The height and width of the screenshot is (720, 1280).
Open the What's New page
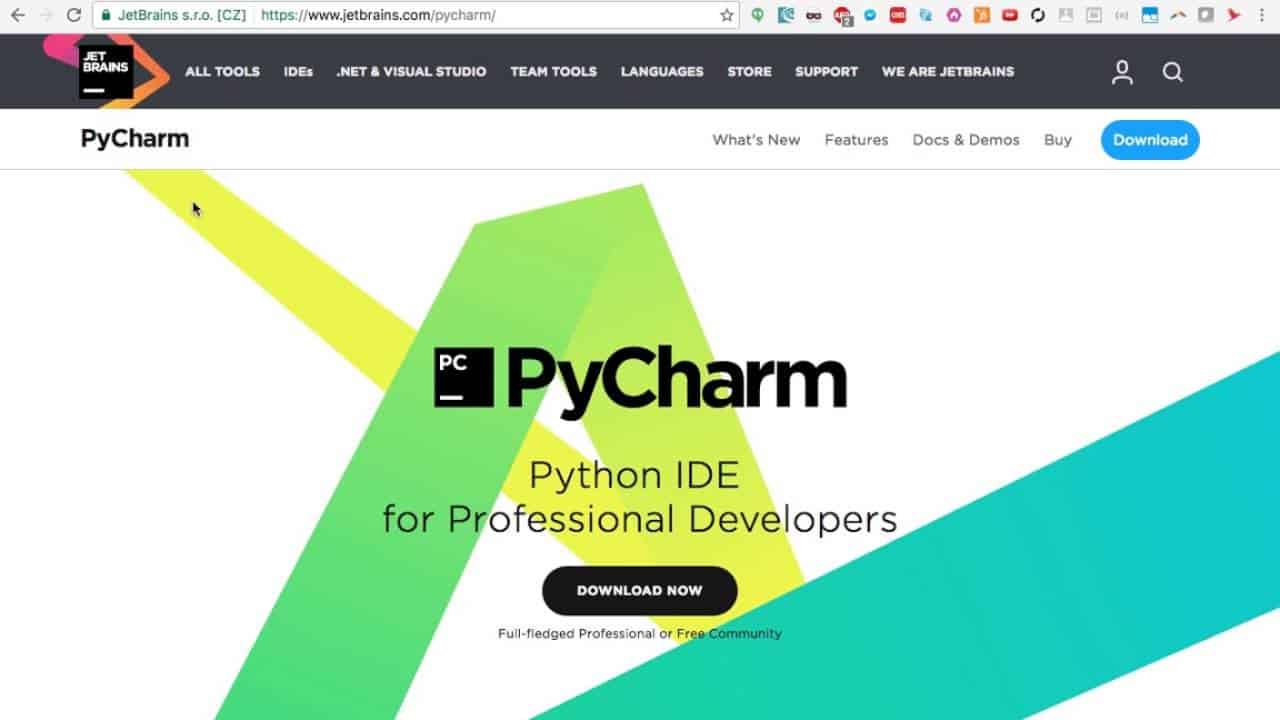coord(756,140)
